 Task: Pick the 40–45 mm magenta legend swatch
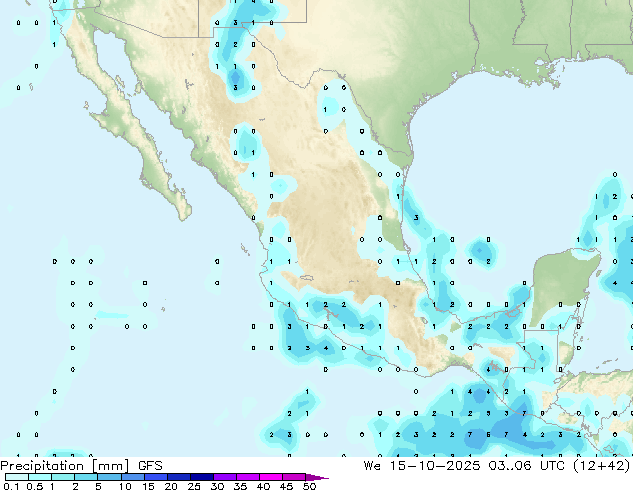coord(271,477)
